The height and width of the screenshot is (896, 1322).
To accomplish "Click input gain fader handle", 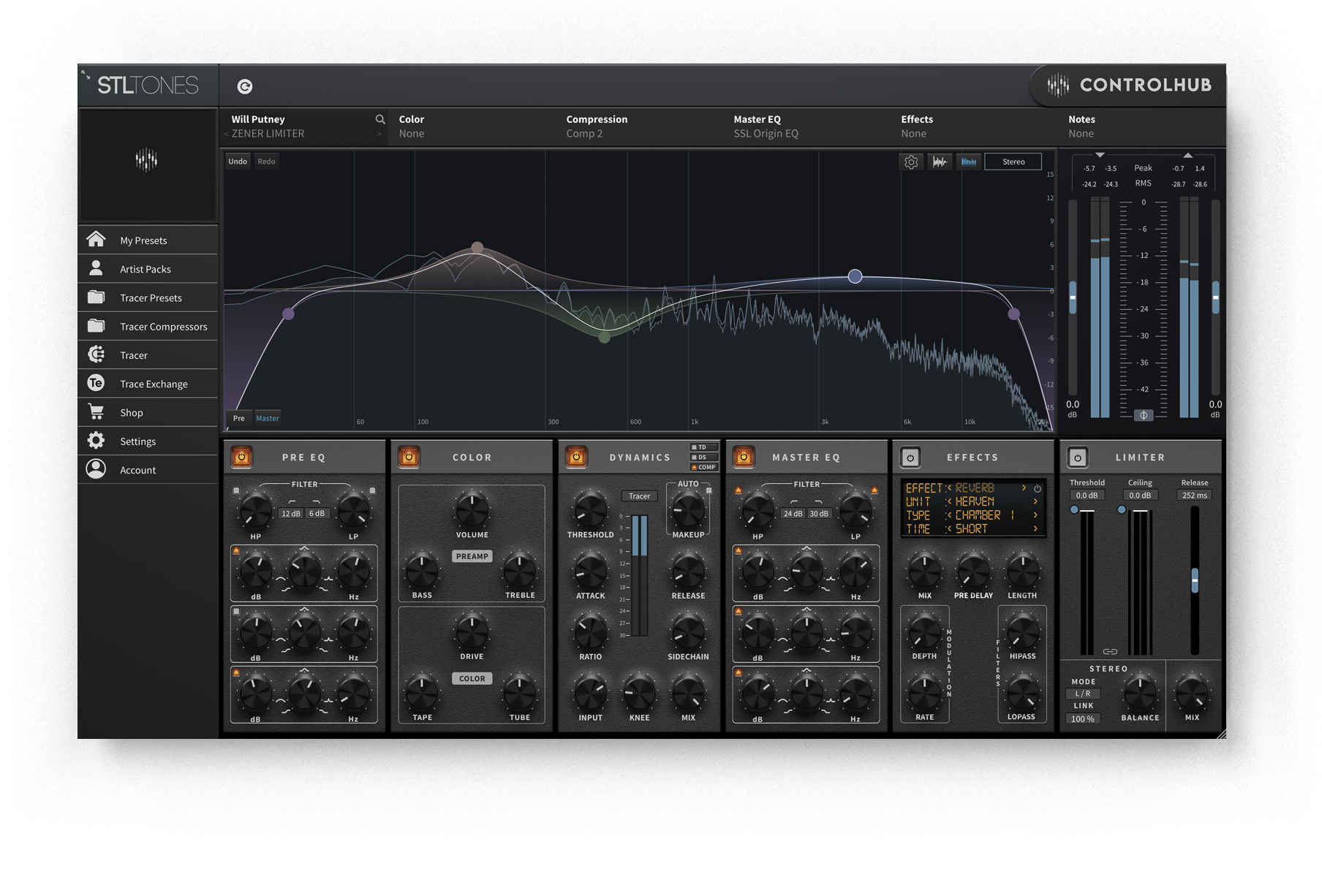I will tap(1073, 298).
